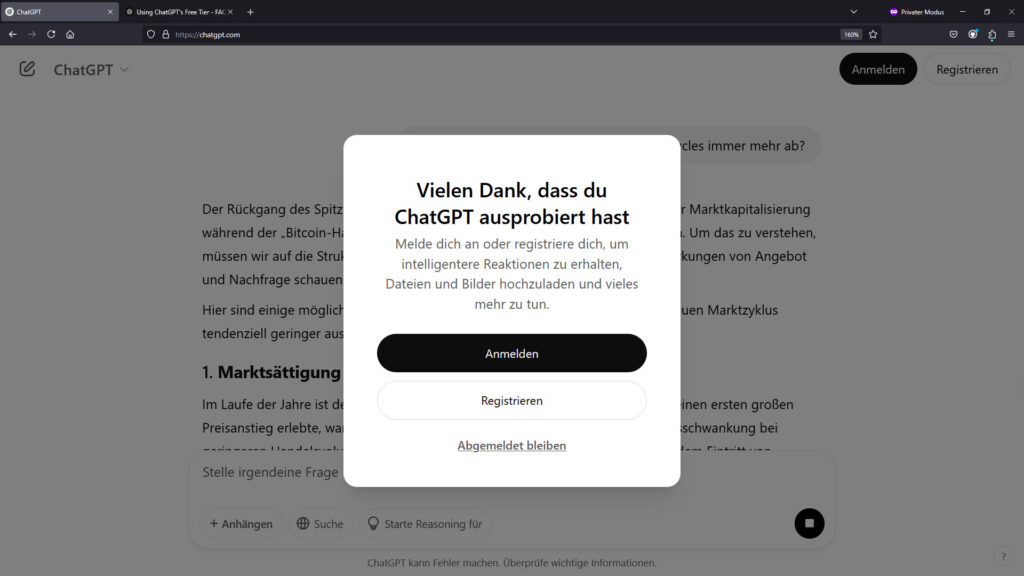Open the browser hamburger menu
This screenshot has width=1024, height=576.
1011,34
